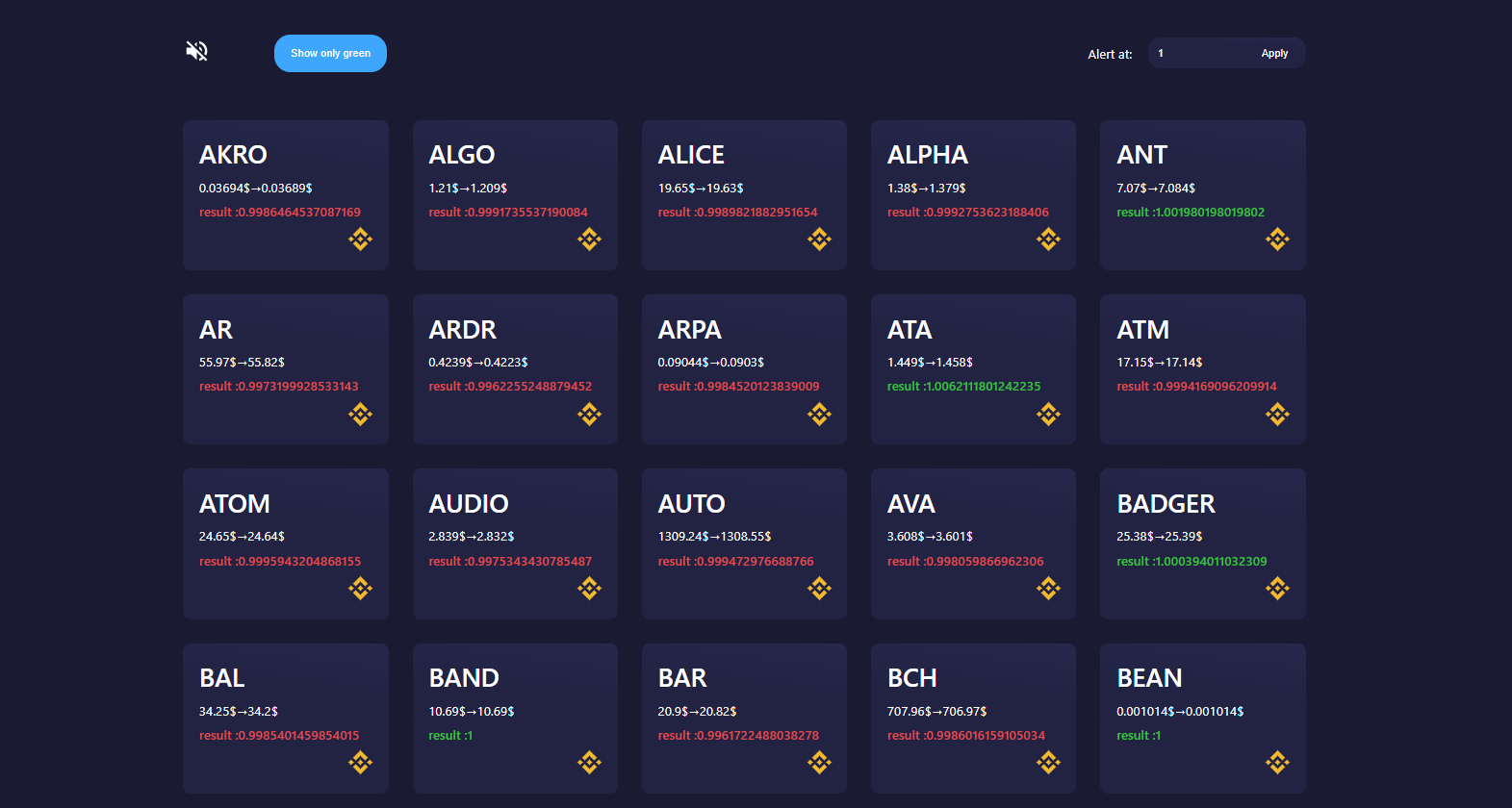Open Binance icon on ATM card
The width and height of the screenshot is (1512, 808).
click(1277, 415)
